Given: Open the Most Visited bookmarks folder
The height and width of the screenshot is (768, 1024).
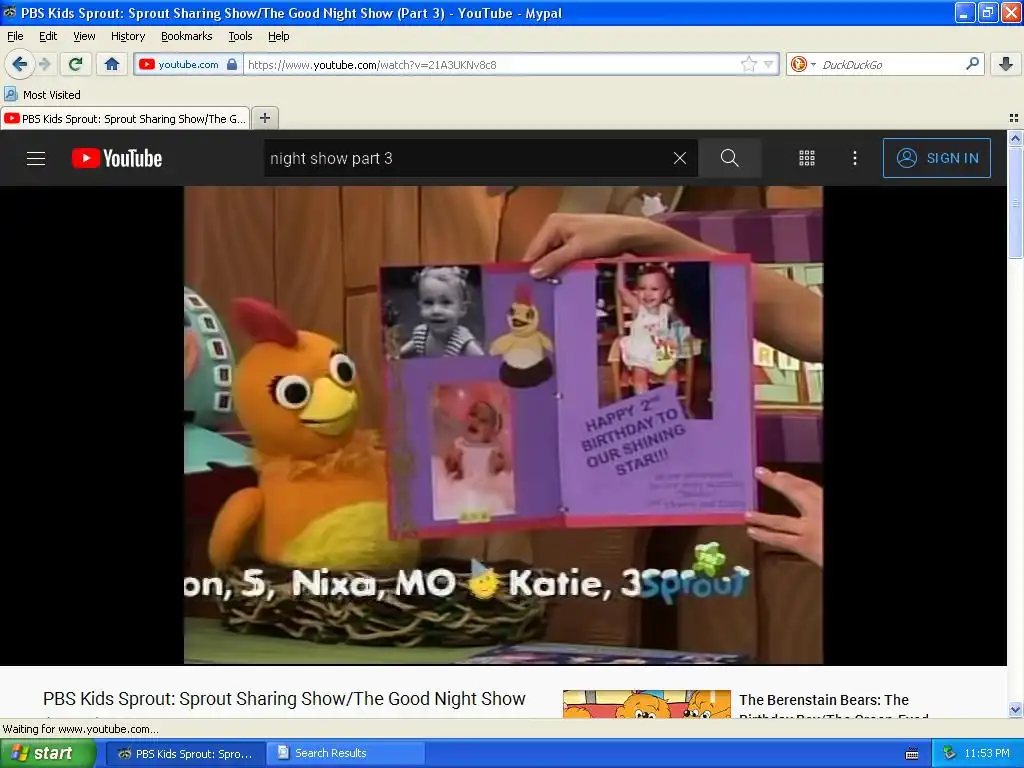Looking at the screenshot, I should point(42,95).
